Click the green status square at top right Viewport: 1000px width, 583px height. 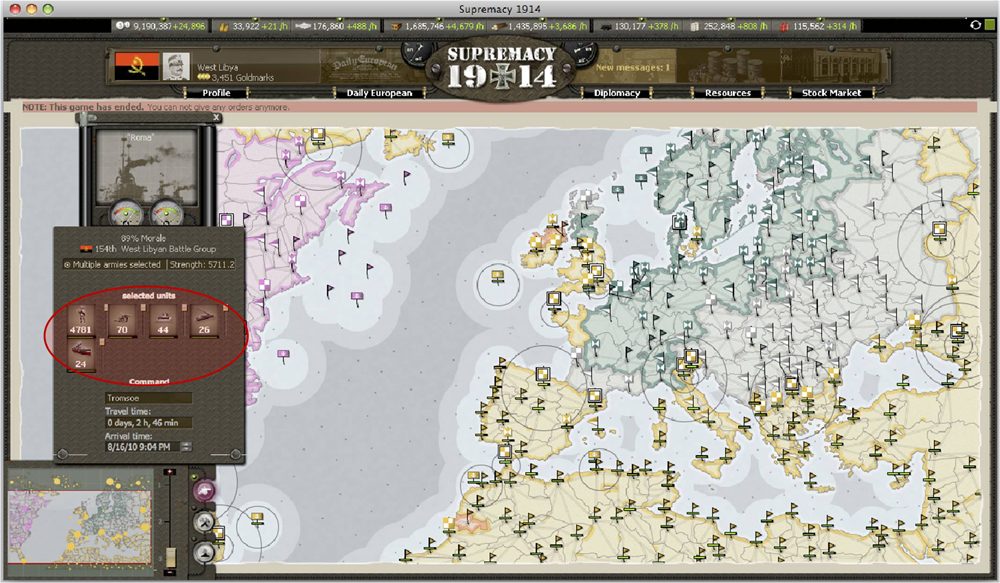(989, 25)
